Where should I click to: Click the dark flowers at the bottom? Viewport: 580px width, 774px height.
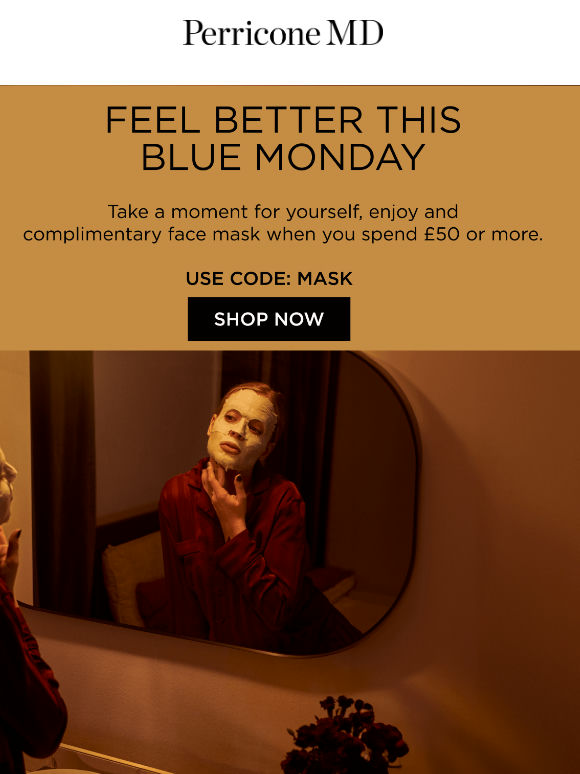point(345,735)
